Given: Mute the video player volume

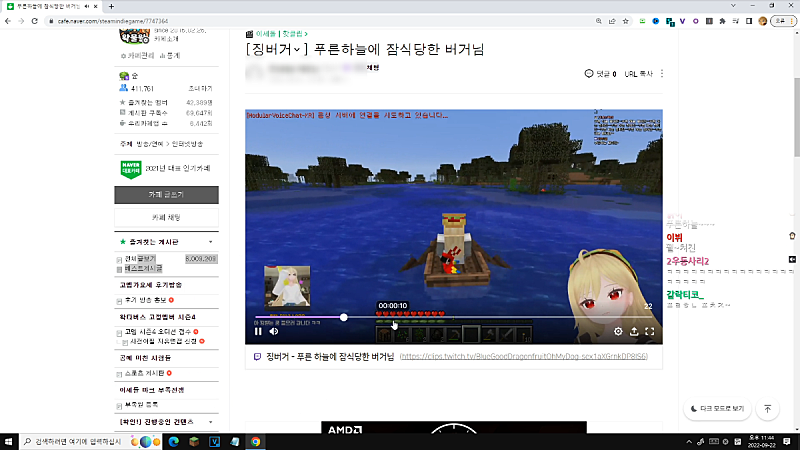Looking at the screenshot, I should (274, 332).
